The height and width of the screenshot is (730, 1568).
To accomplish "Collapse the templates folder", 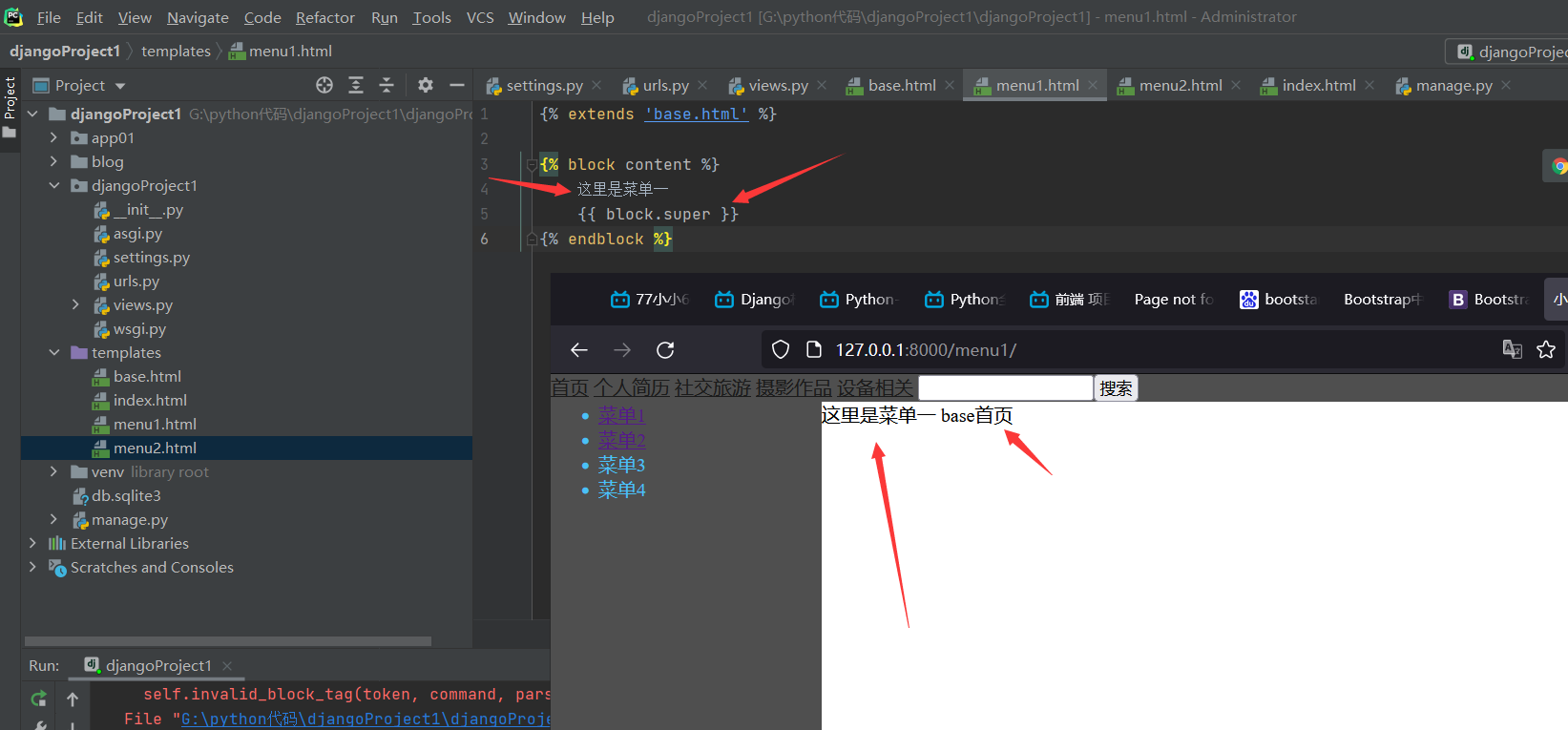I will pos(53,352).
